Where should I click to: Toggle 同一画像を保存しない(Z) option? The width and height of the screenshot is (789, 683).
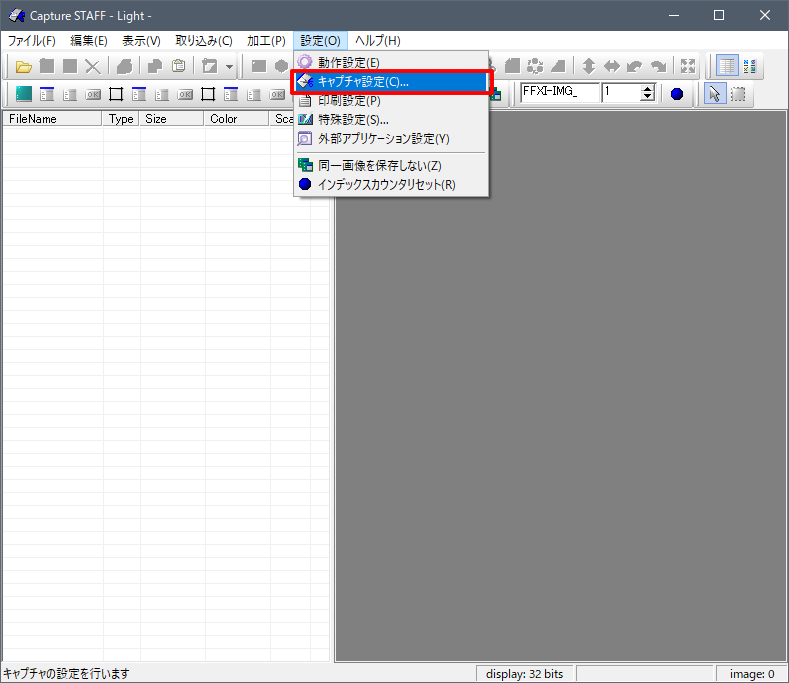pyautogui.click(x=391, y=166)
